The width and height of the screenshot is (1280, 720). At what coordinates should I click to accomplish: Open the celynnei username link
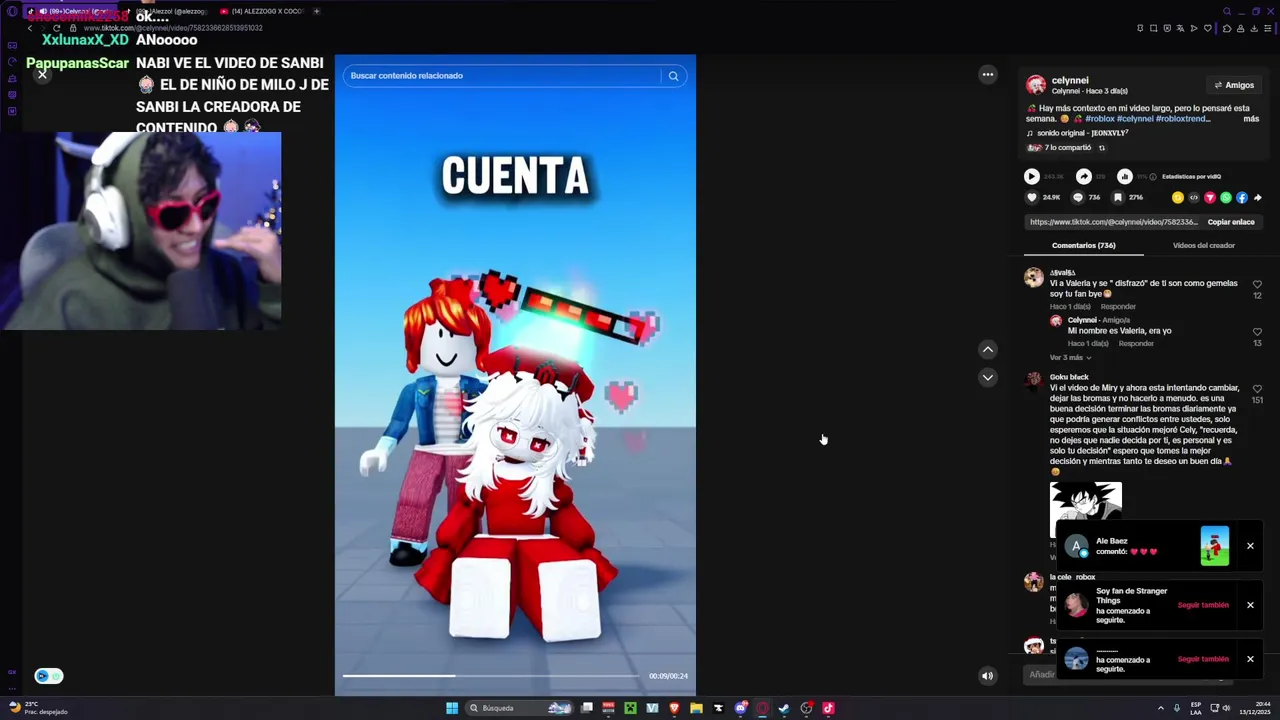coord(1070,80)
